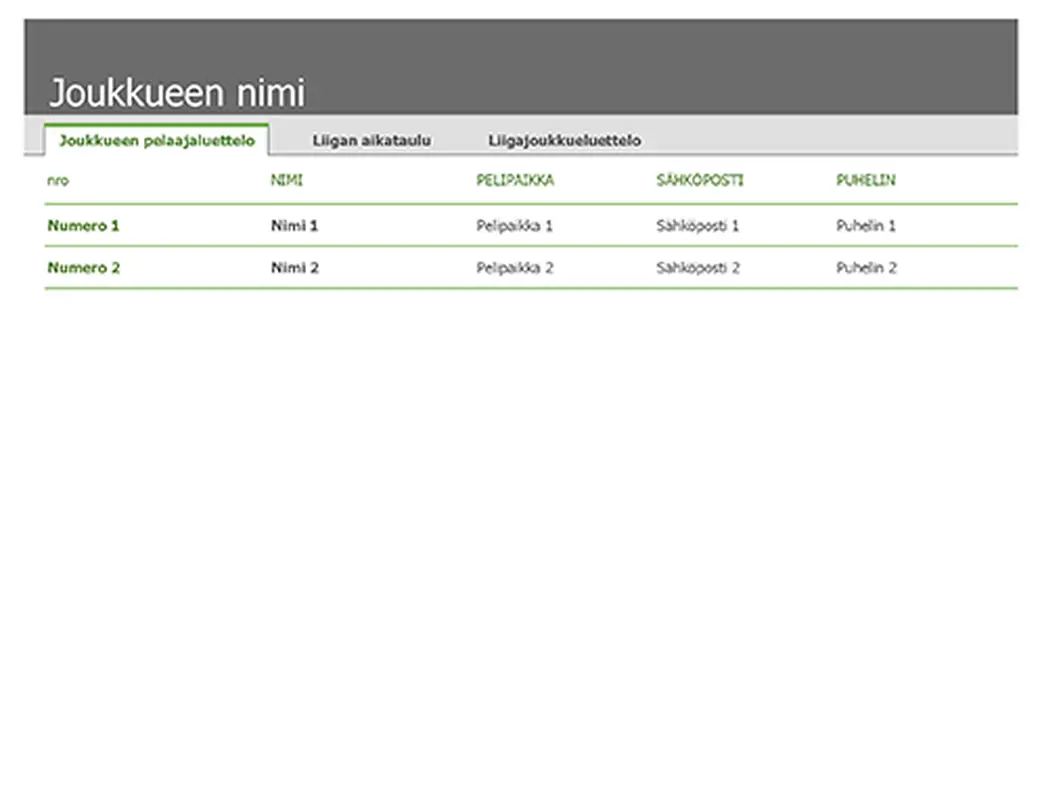The width and height of the screenshot is (1042, 800).
Task: Select the Numero 1 cell
Action: [x=83, y=226]
